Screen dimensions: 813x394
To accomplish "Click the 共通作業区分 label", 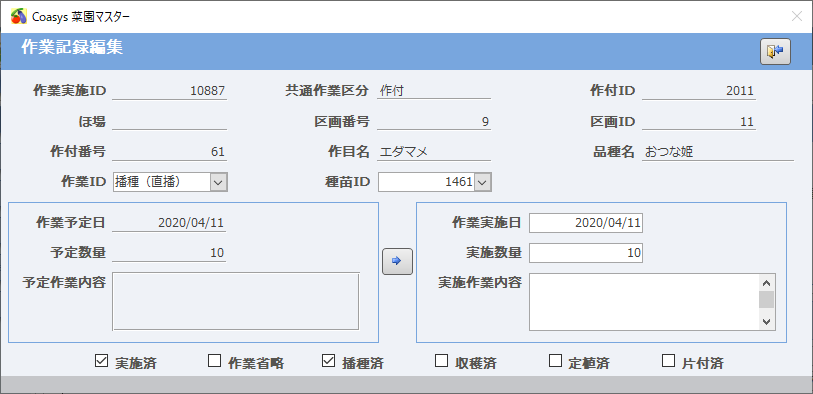I will pyautogui.click(x=327, y=91).
